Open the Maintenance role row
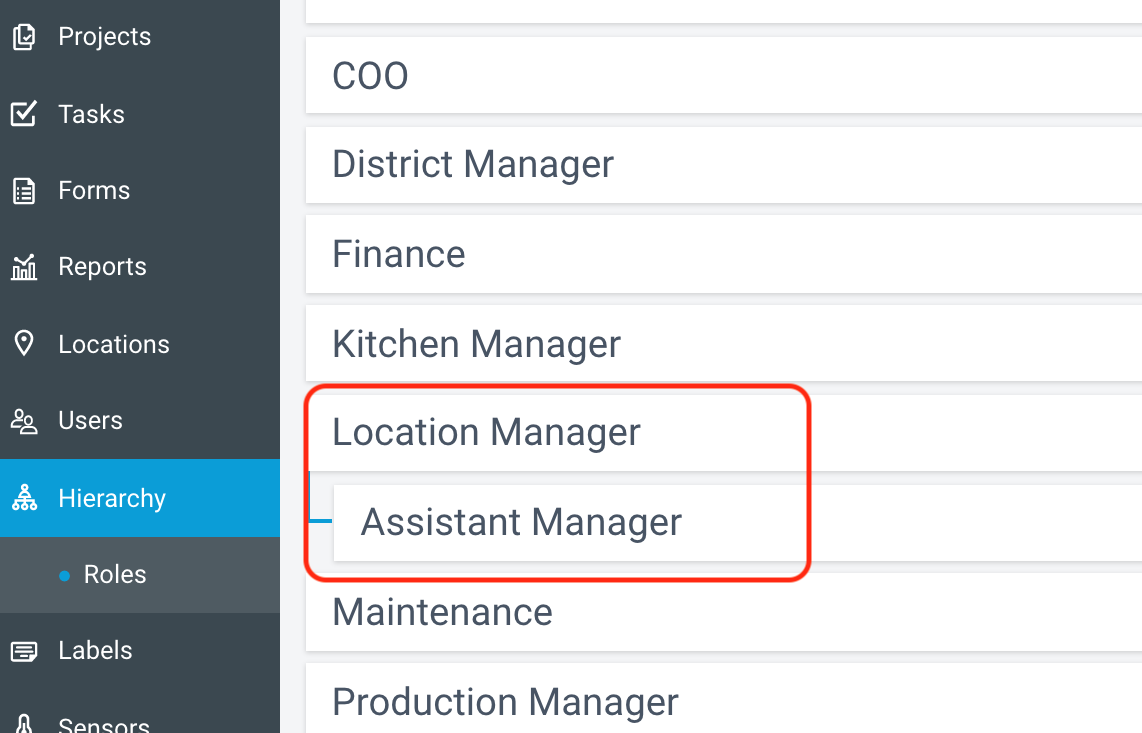The image size is (1142, 733). (724, 612)
